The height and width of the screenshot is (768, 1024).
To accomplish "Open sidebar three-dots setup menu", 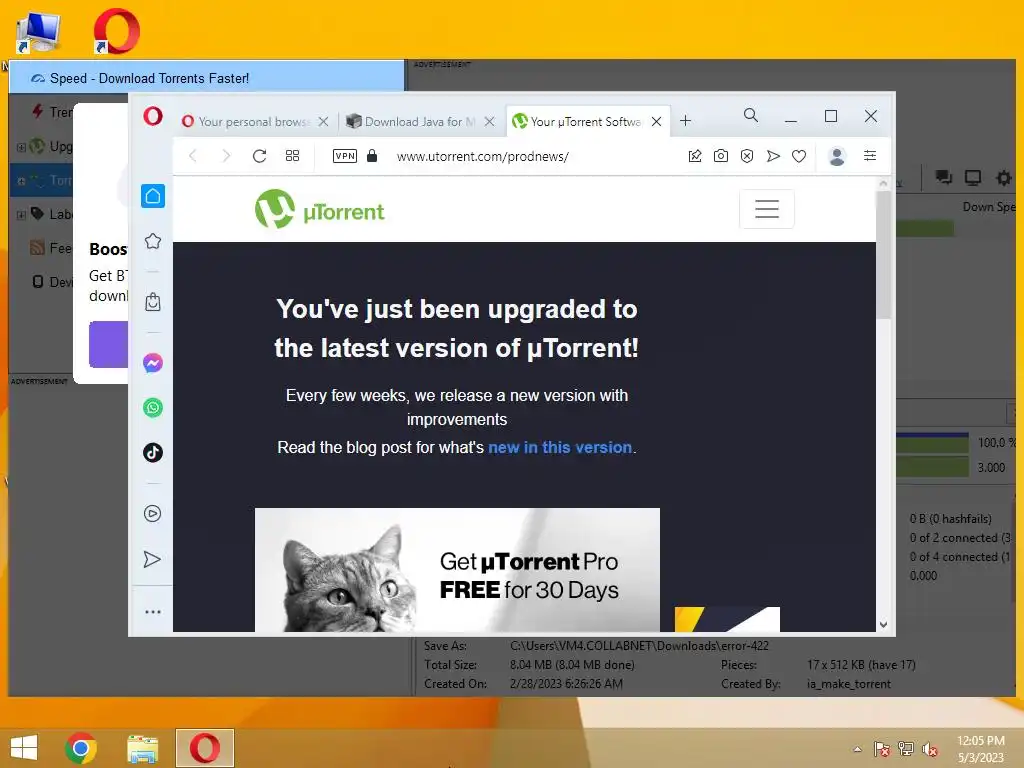I will click(153, 612).
